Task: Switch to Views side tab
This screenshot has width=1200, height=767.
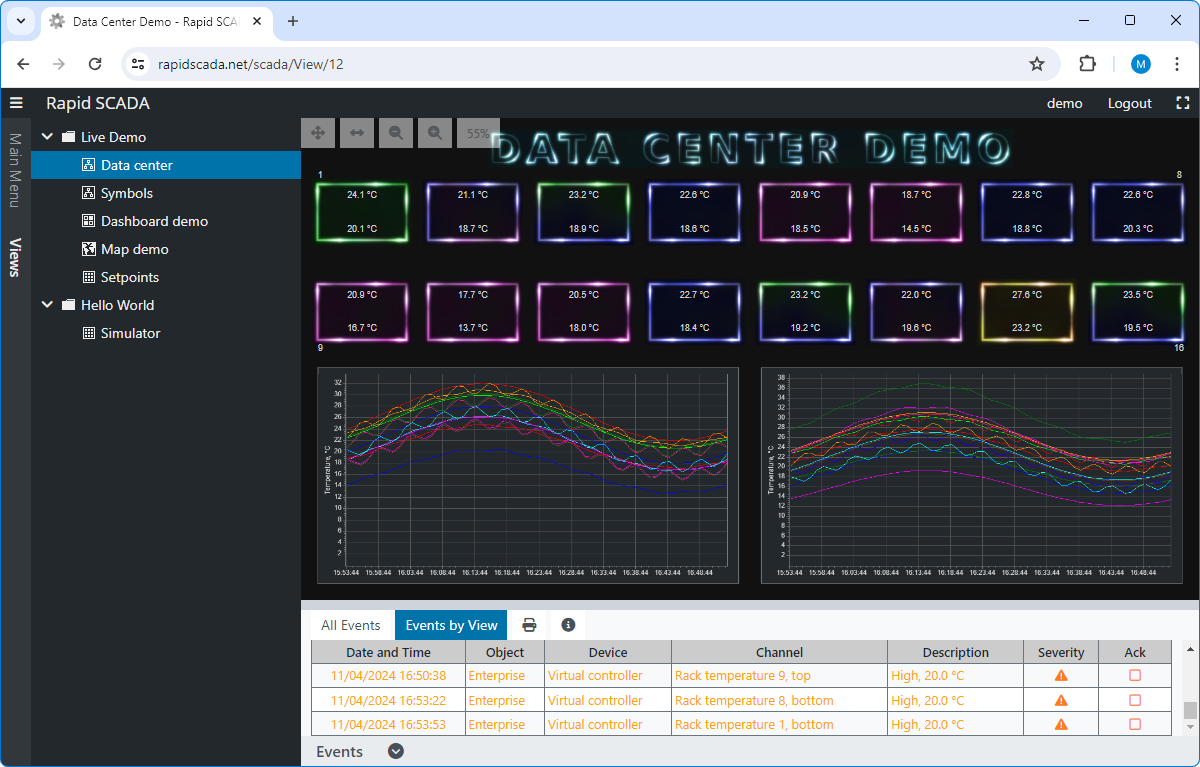Action: click(15, 257)
